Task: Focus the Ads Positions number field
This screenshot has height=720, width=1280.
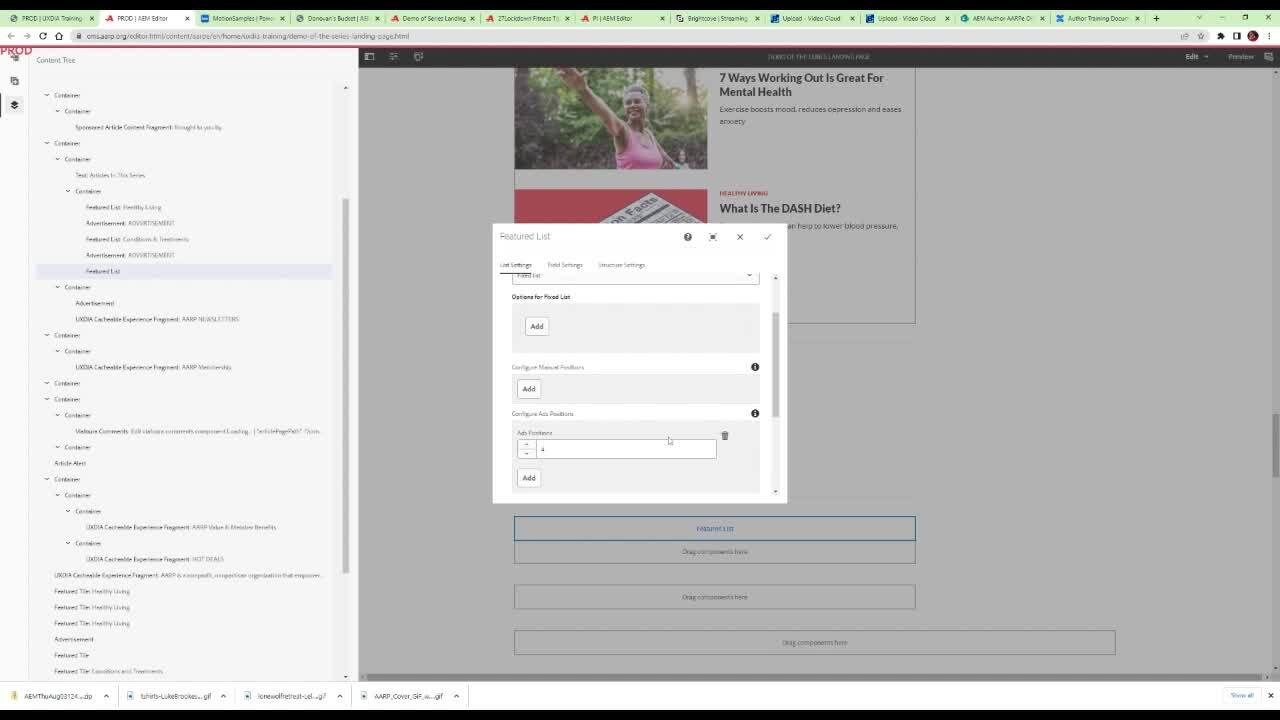Action: [x=626, y=450]
